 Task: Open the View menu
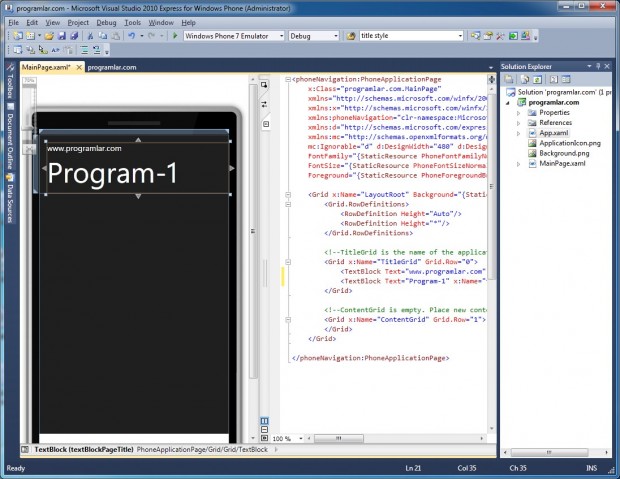53,23
